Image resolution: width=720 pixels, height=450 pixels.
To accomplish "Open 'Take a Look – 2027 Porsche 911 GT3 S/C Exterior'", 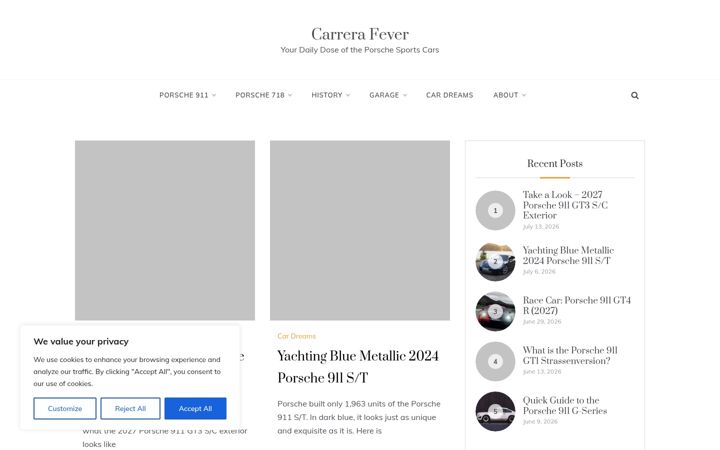I will tap(565, 205).
